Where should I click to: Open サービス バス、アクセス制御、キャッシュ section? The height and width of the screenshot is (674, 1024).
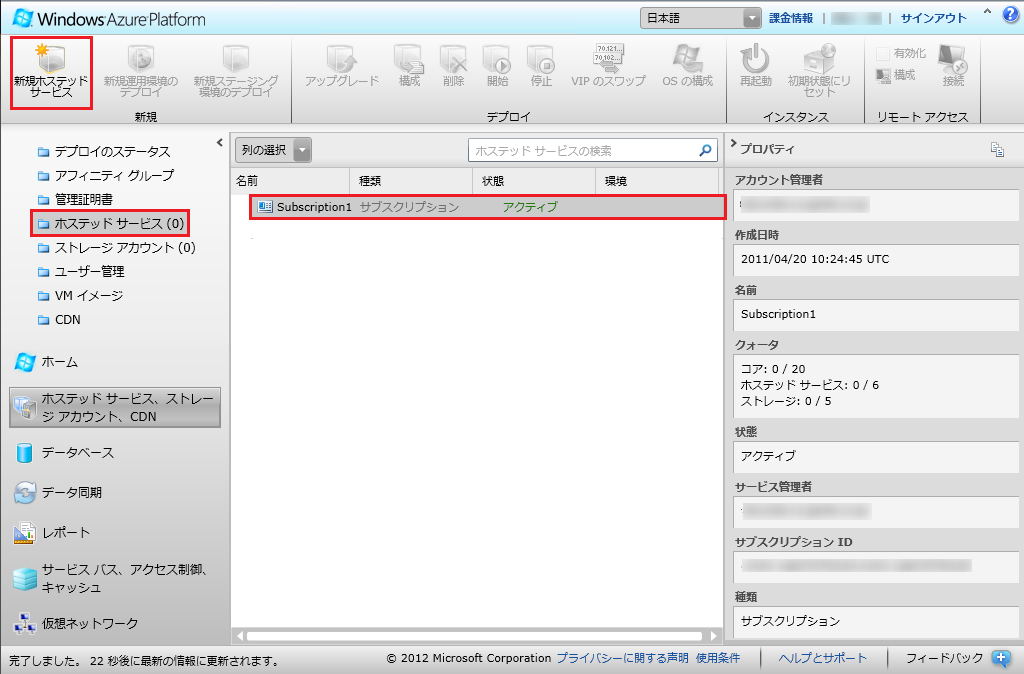[111, 579]
